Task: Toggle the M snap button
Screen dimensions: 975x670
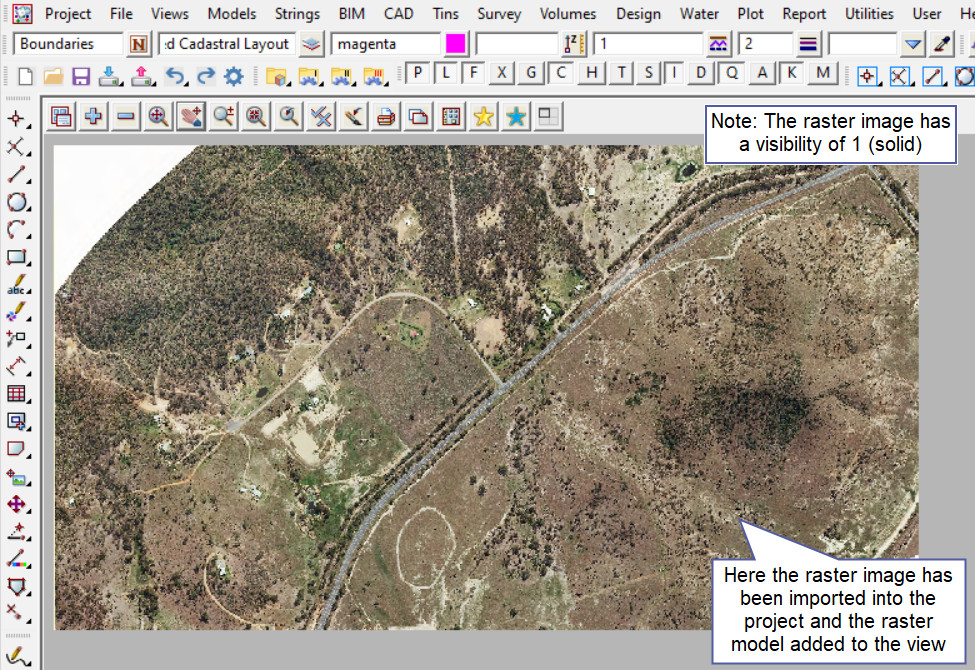Action: (x=822, y=74)
